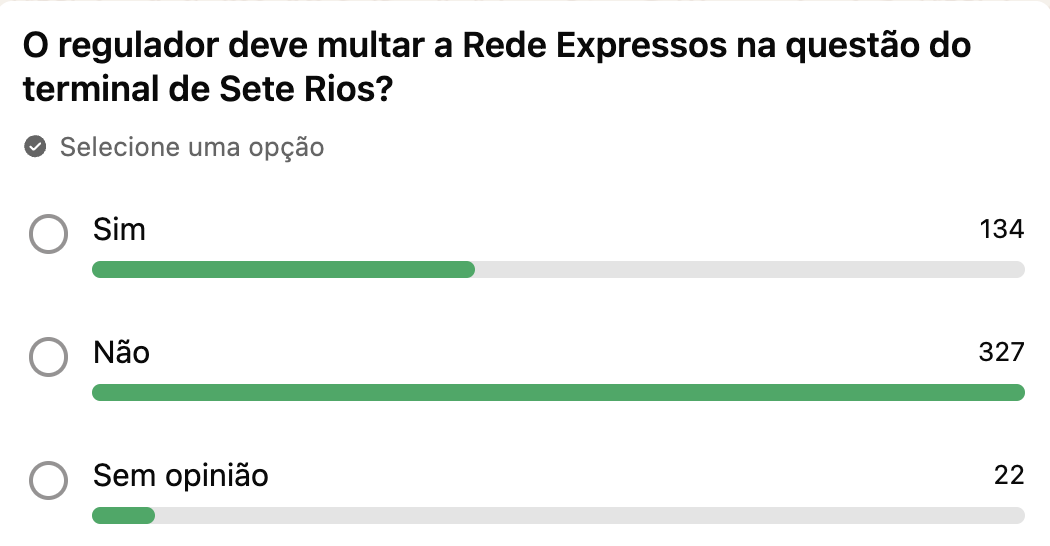Click the full green Não results bar
This screenshot has height=546, width=1050.
558,392
